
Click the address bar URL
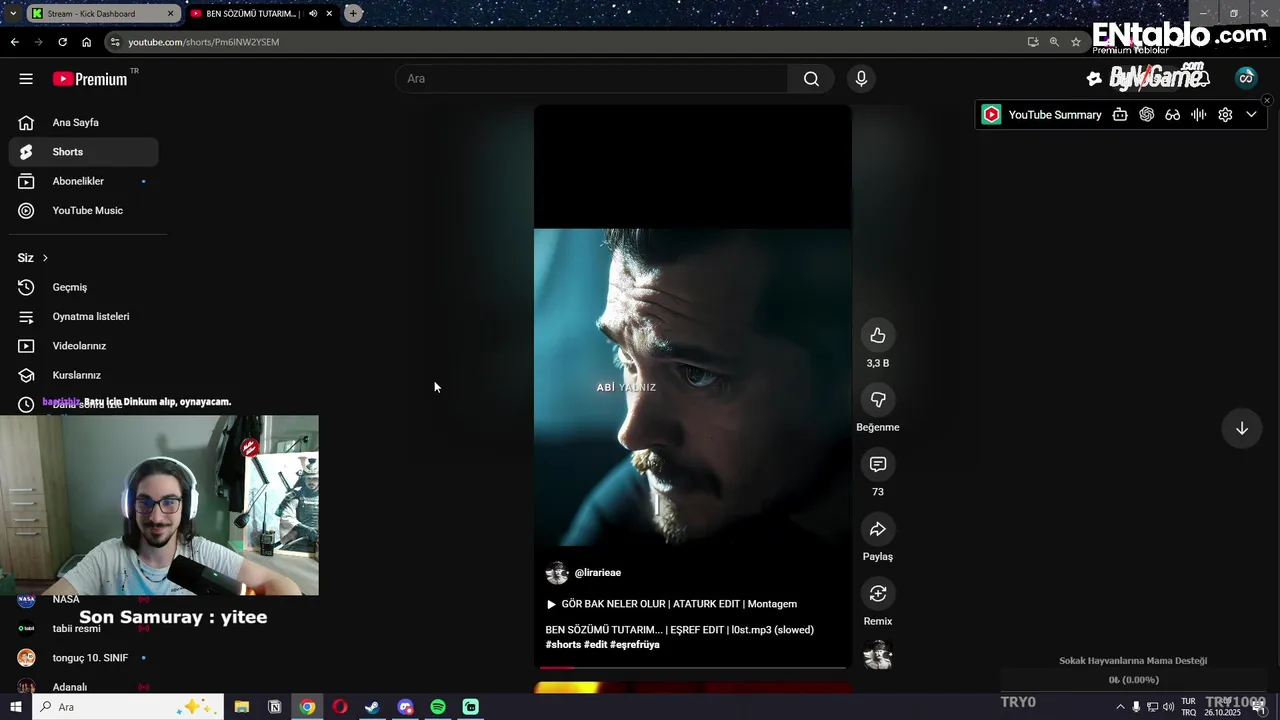(204, 42)
